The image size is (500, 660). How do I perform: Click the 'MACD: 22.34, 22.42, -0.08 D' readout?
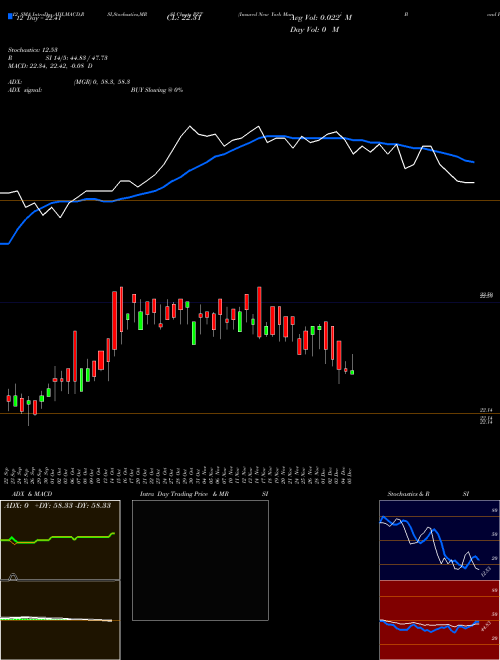tap(51, 66)
